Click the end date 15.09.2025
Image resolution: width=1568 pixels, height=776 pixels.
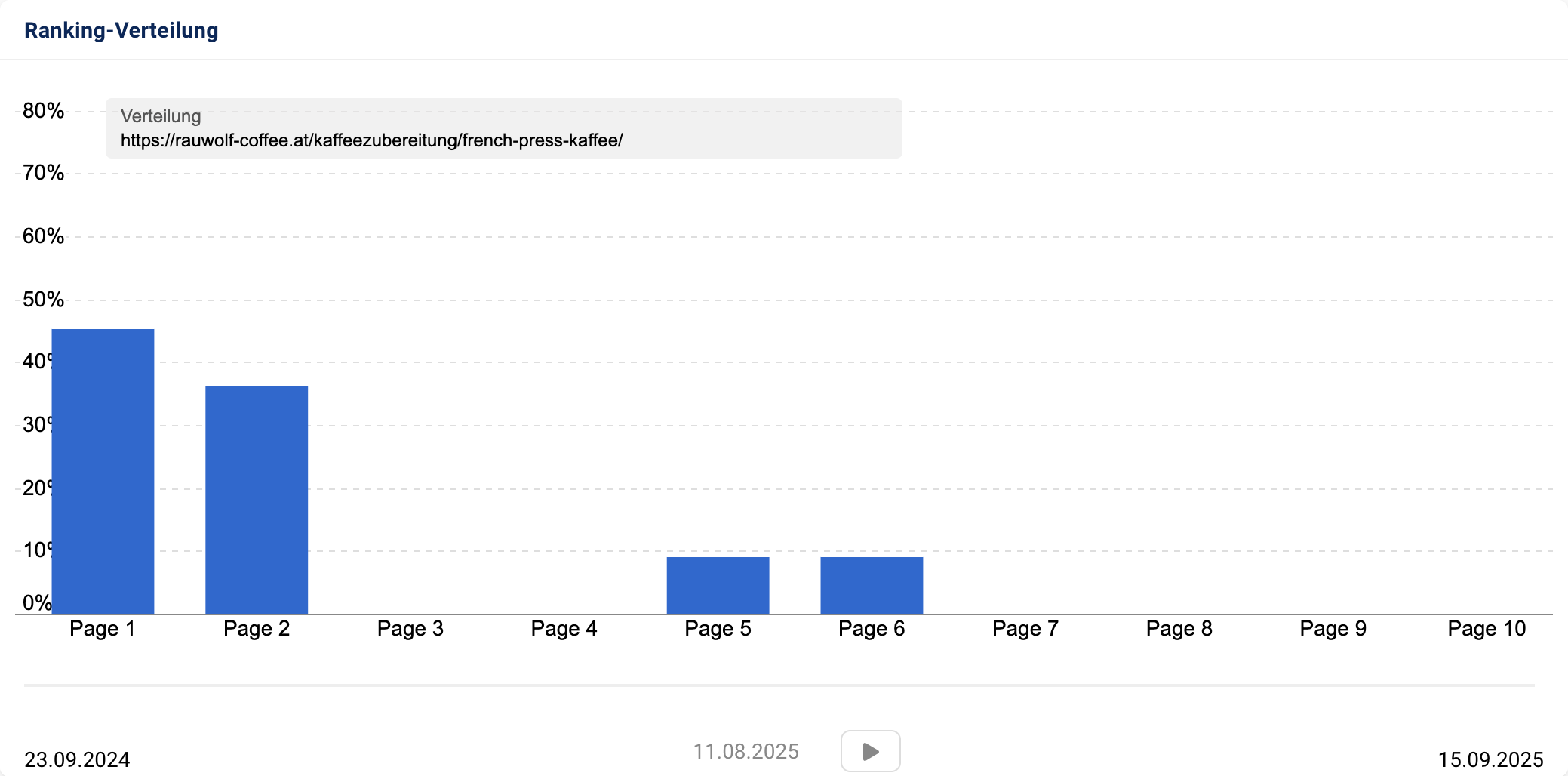coord(1490,759)
